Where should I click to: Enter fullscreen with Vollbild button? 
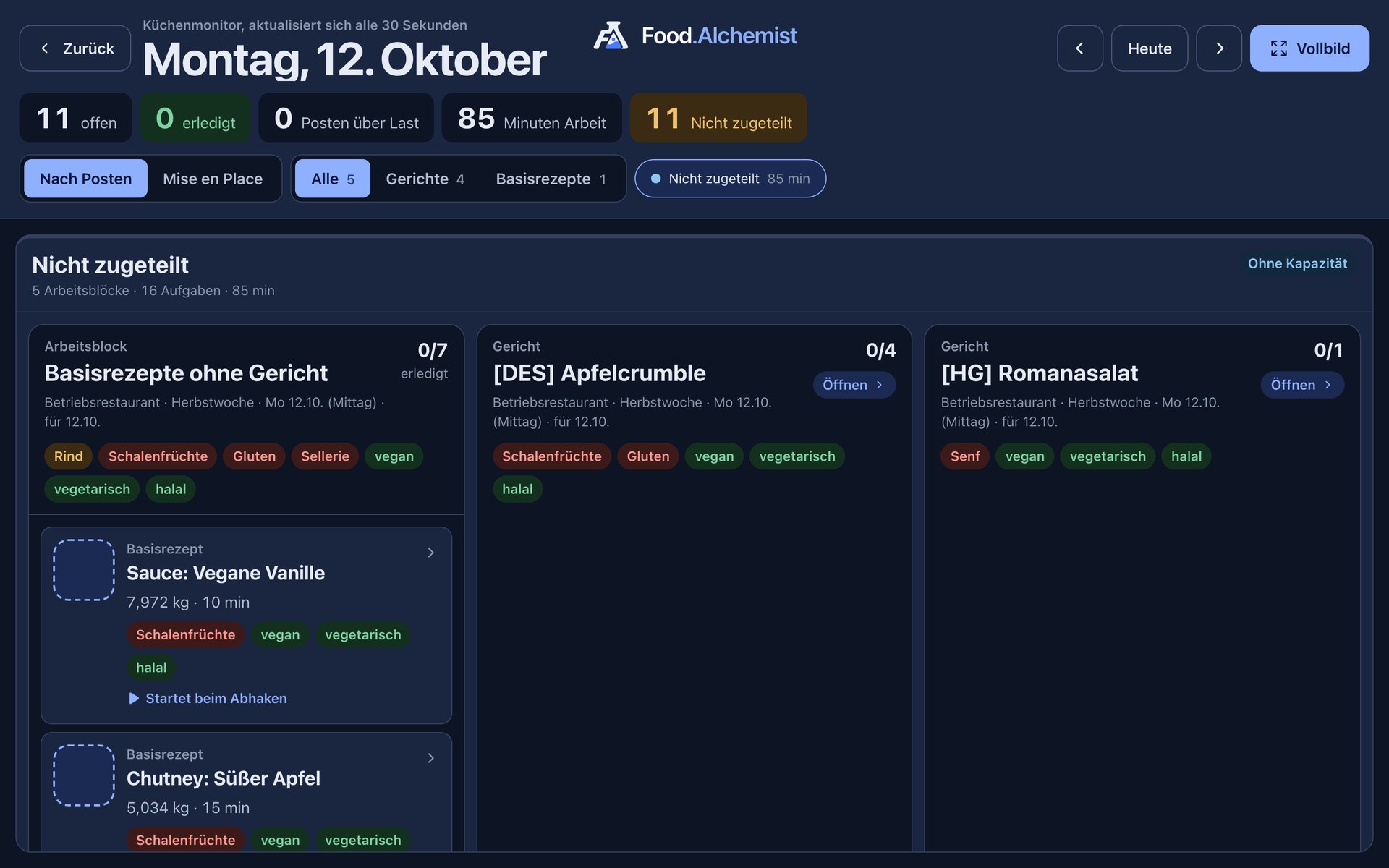[x=1309, y=48]
